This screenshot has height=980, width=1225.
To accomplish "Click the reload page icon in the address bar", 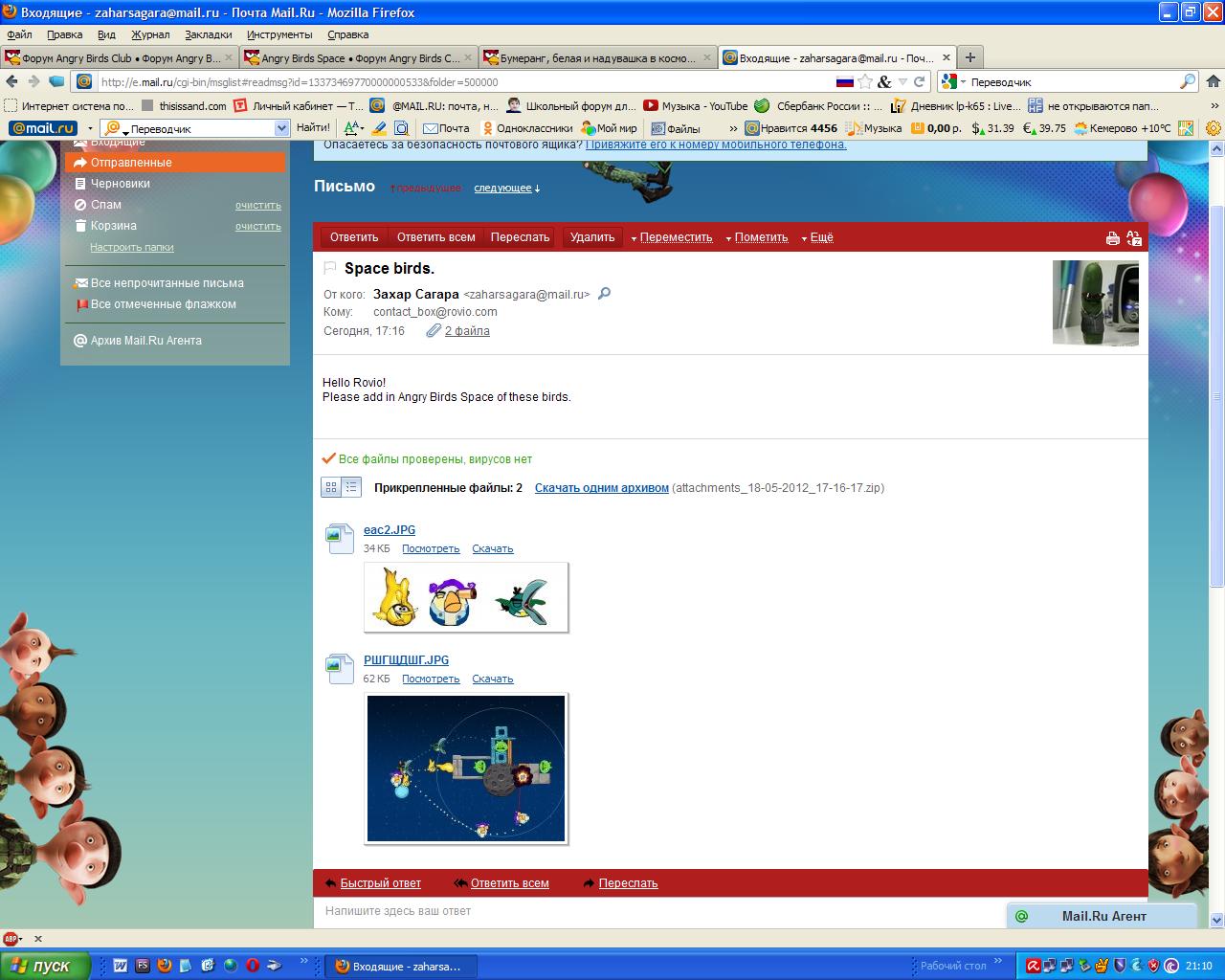I will [920, 82].
